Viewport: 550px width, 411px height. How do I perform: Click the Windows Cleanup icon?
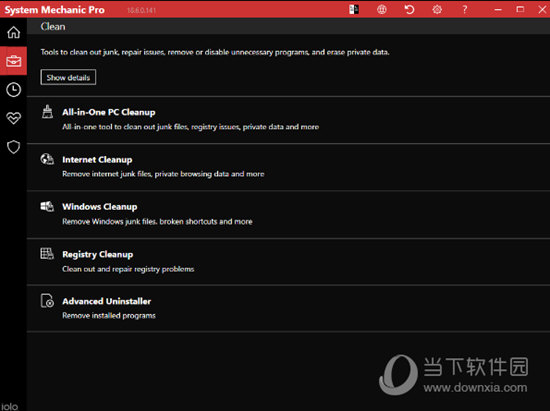coord(47,206)
